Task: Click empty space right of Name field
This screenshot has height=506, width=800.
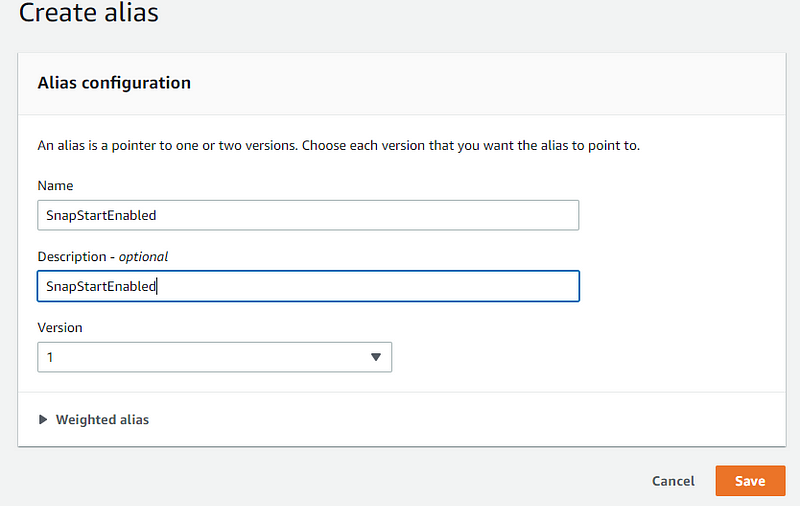Action: pyautogui.click(x=682, y=215)
